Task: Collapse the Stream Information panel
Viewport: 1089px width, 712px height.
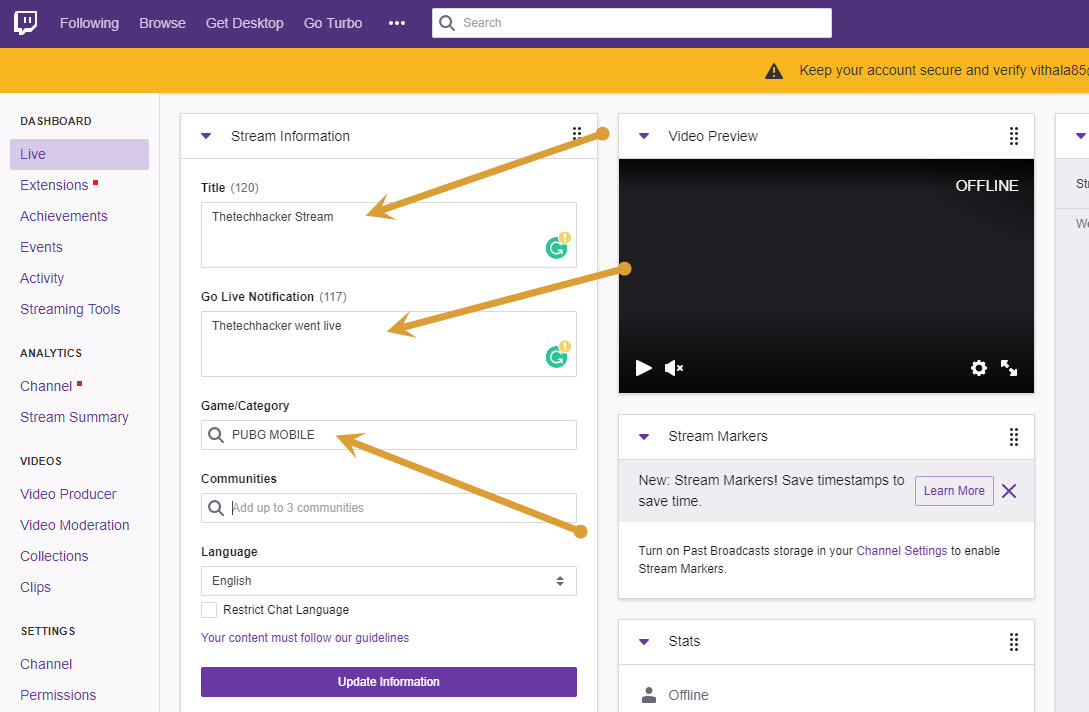Action: (x=206, y=136)
